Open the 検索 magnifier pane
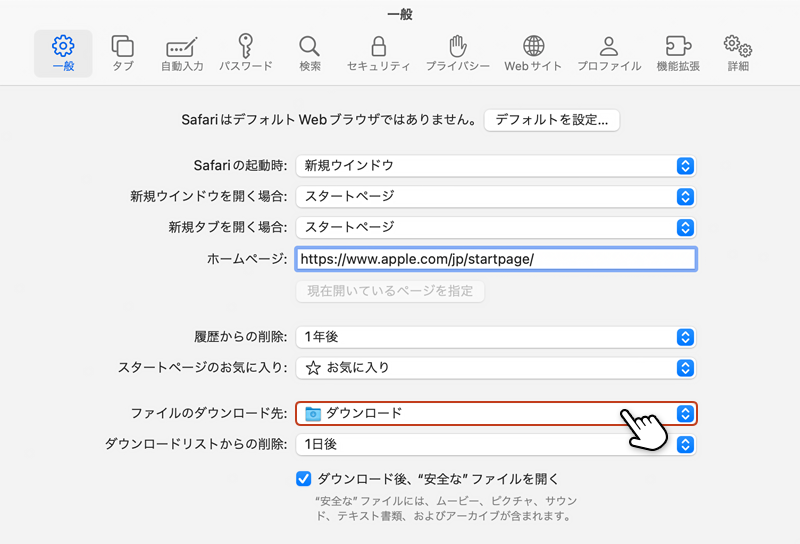 click(310, 53)
